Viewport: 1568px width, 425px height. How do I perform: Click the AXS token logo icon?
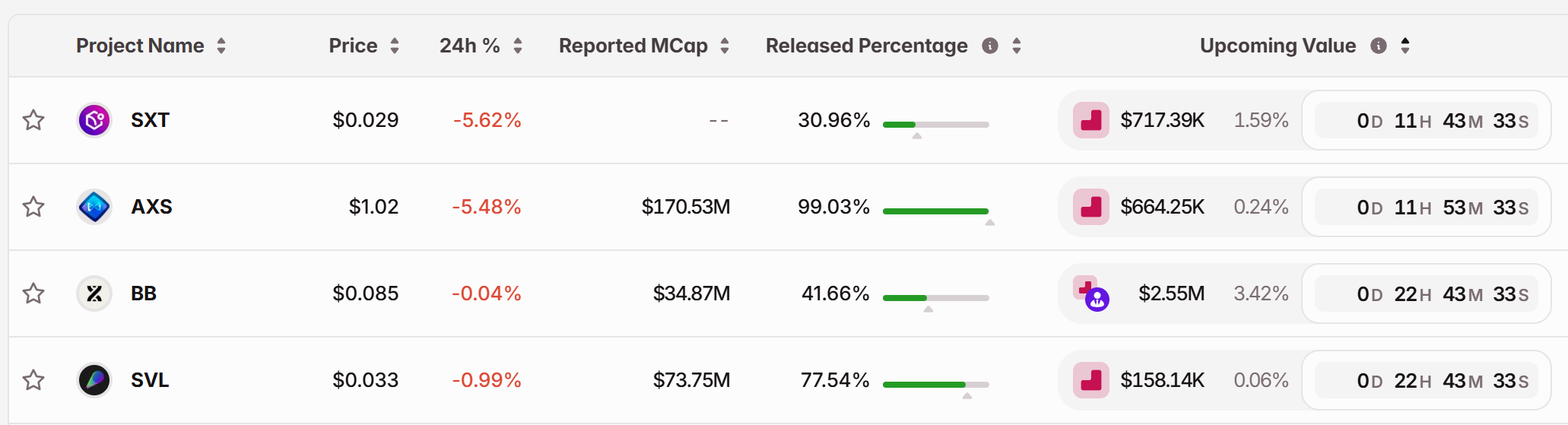click(94, 207)
